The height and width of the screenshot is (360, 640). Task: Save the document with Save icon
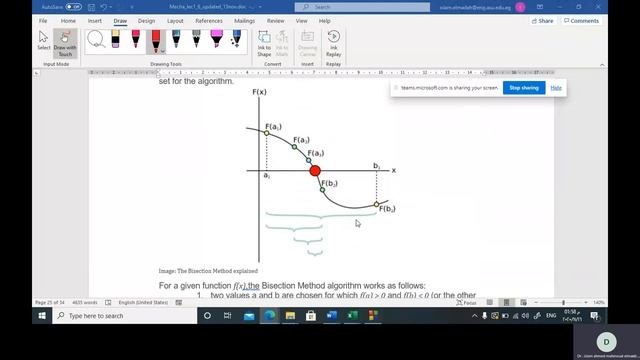pyautogui.click(x=91, y=7)
